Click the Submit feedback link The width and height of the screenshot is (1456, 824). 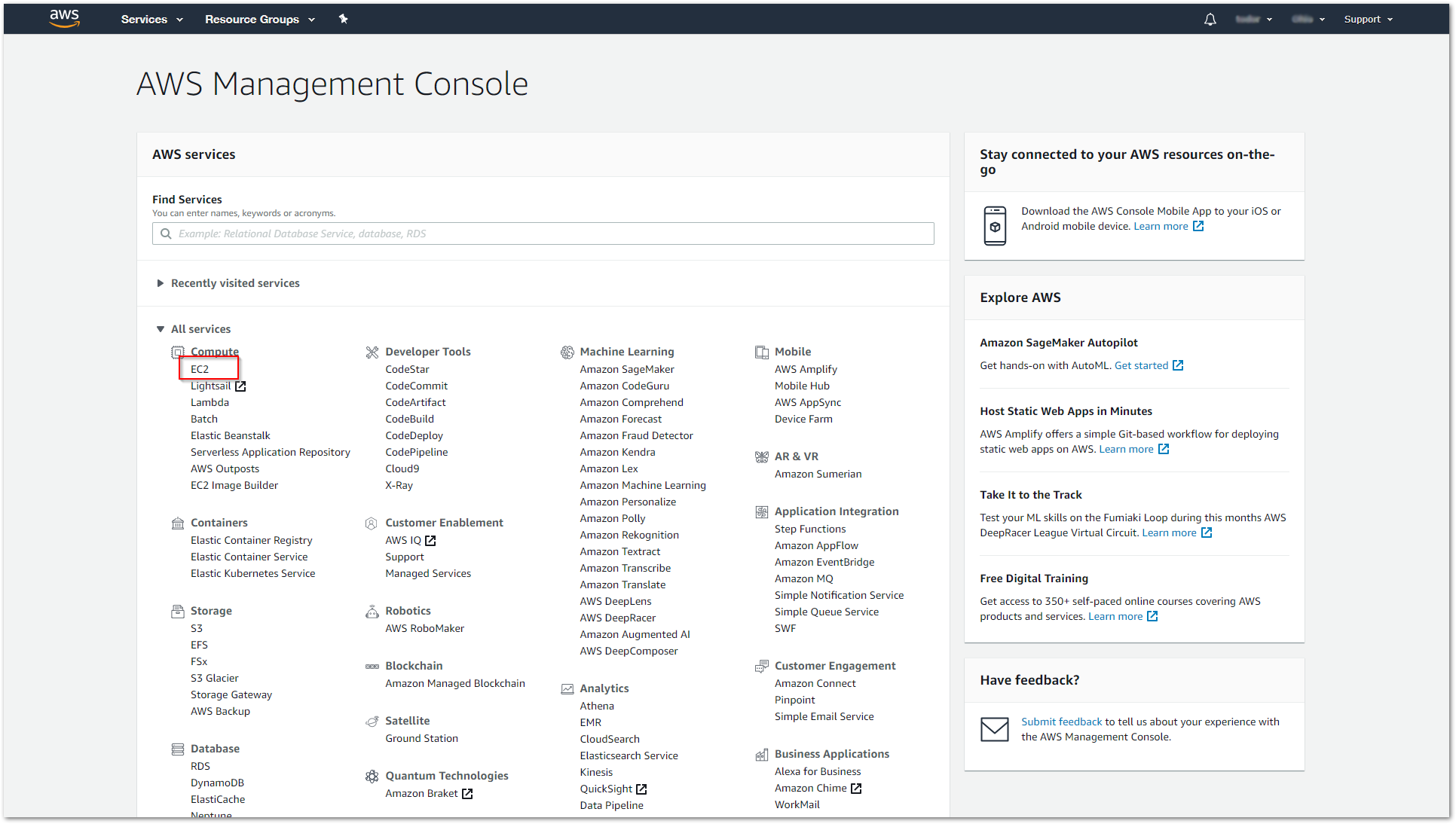click(x=1061, y=722)
